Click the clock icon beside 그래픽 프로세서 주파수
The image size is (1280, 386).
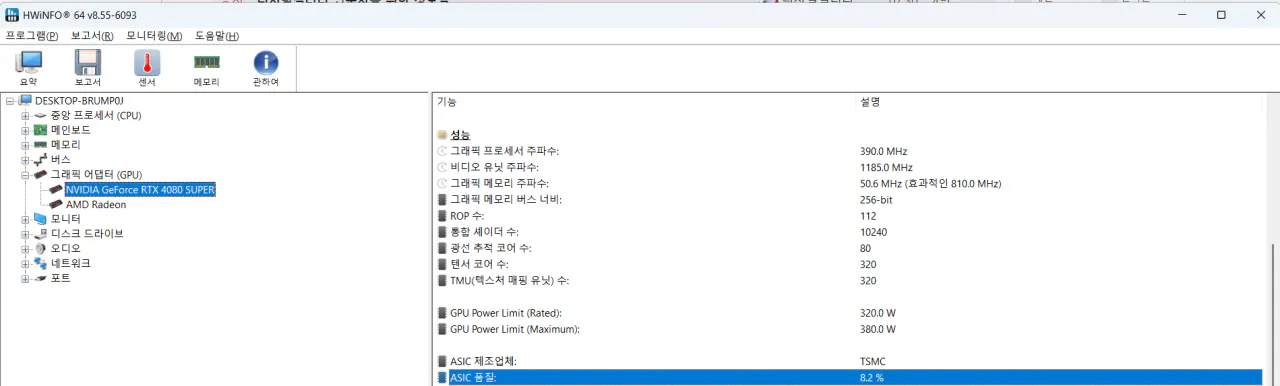(x=442, y=150)
